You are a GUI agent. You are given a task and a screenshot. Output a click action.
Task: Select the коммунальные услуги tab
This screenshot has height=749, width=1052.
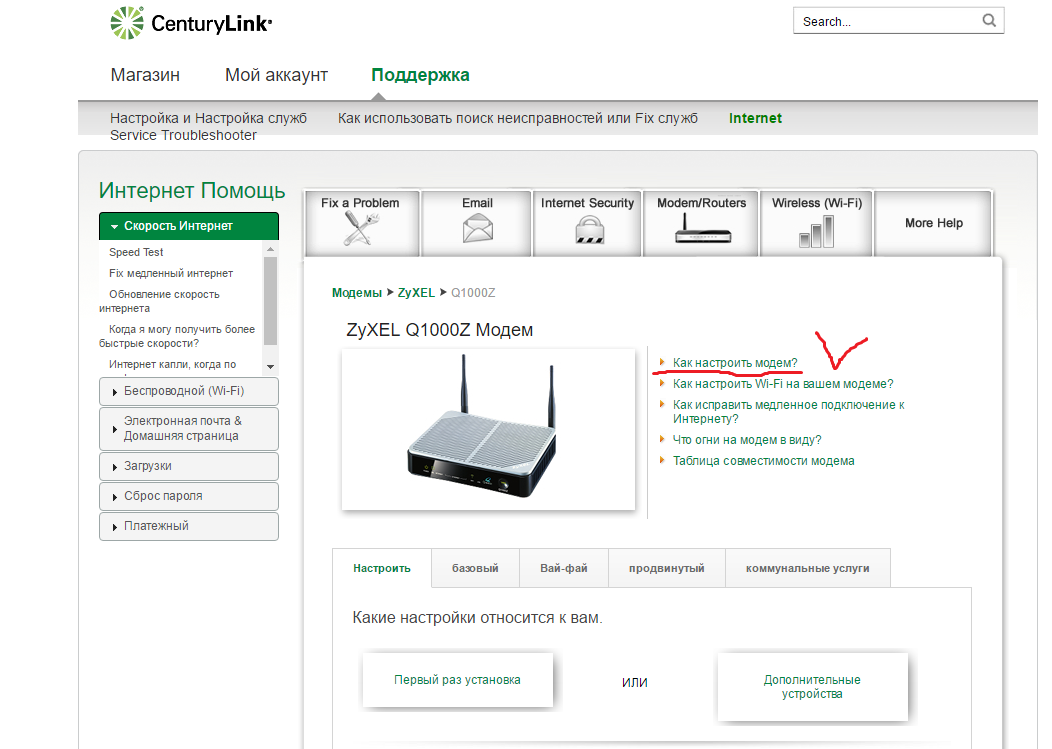click(x=807, y=568)
